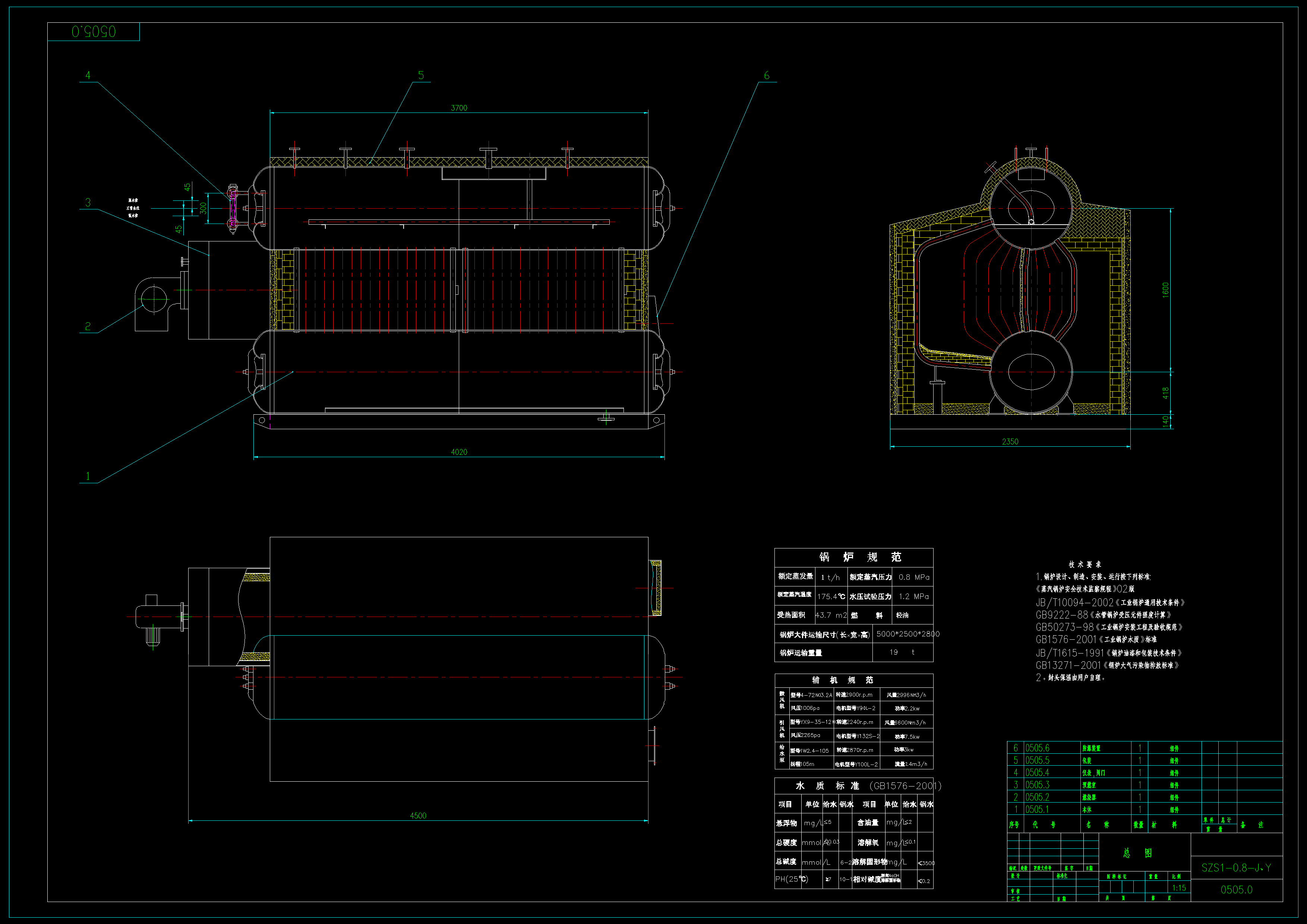Select the 175.4℃ steam temperature value
Image resolution: width=1307 pixels, height=924 pixels.
[831, 596]
